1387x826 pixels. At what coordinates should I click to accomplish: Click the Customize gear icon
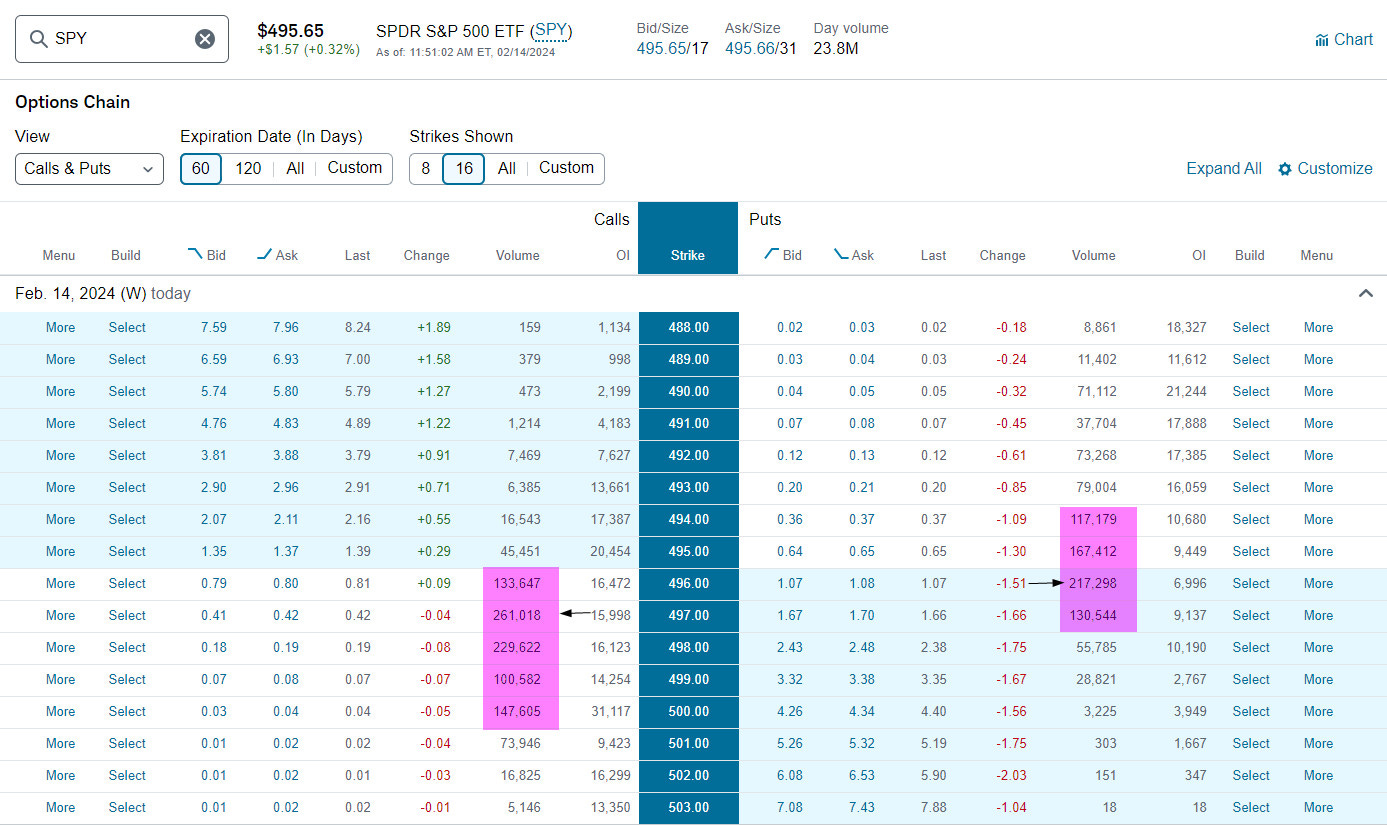[1285, 169]
